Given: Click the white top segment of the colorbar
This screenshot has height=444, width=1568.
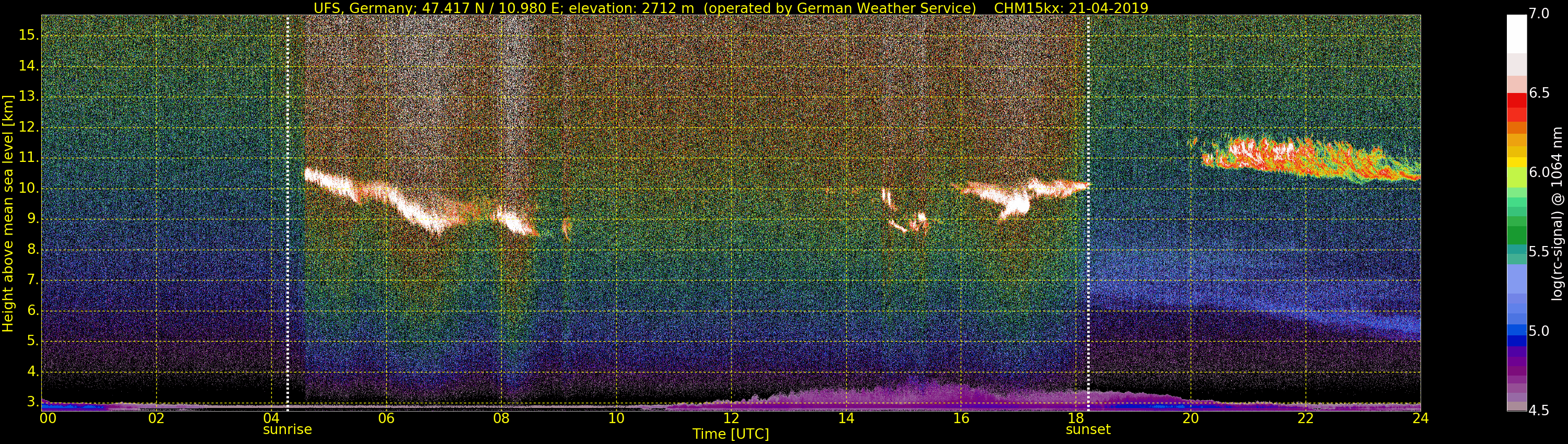Looking at the screenshot, I should 1516,34.
